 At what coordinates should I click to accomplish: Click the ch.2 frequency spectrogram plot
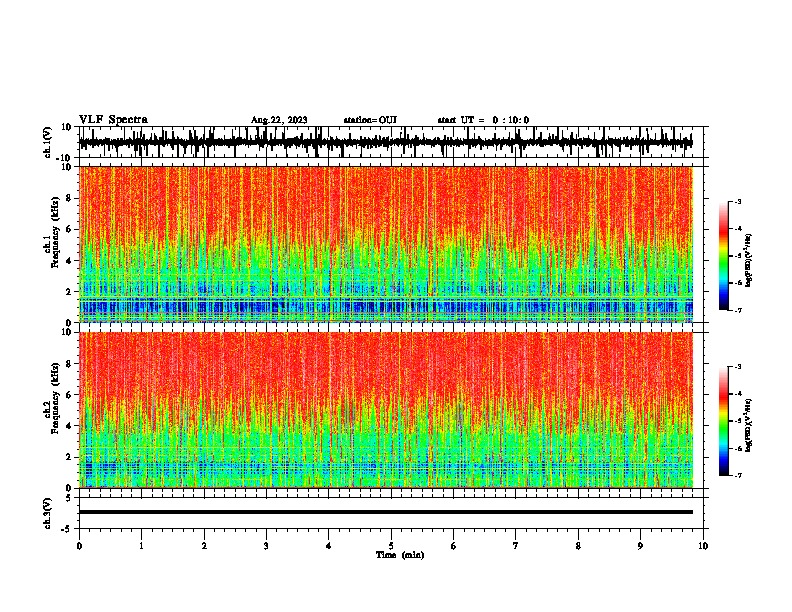tap(391, 410)
